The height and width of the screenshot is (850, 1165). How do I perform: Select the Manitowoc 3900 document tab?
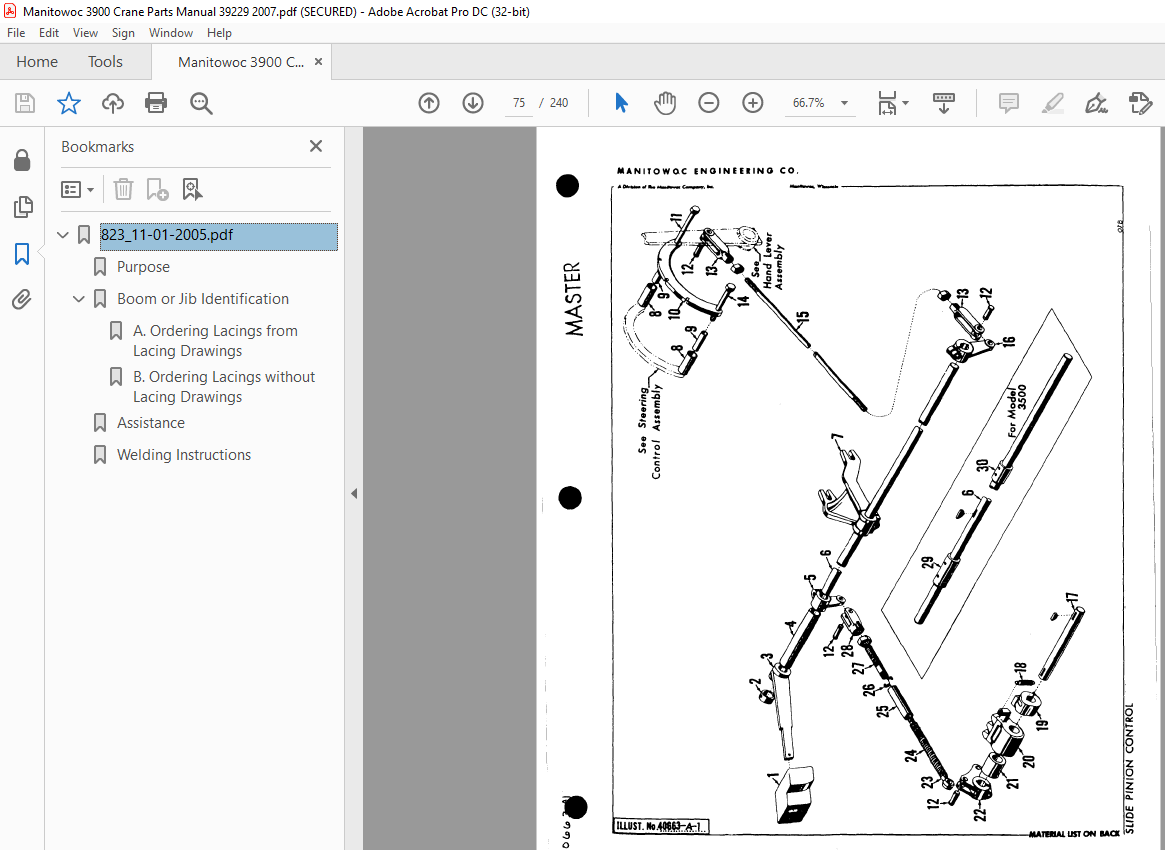click(x=241, y=62)
